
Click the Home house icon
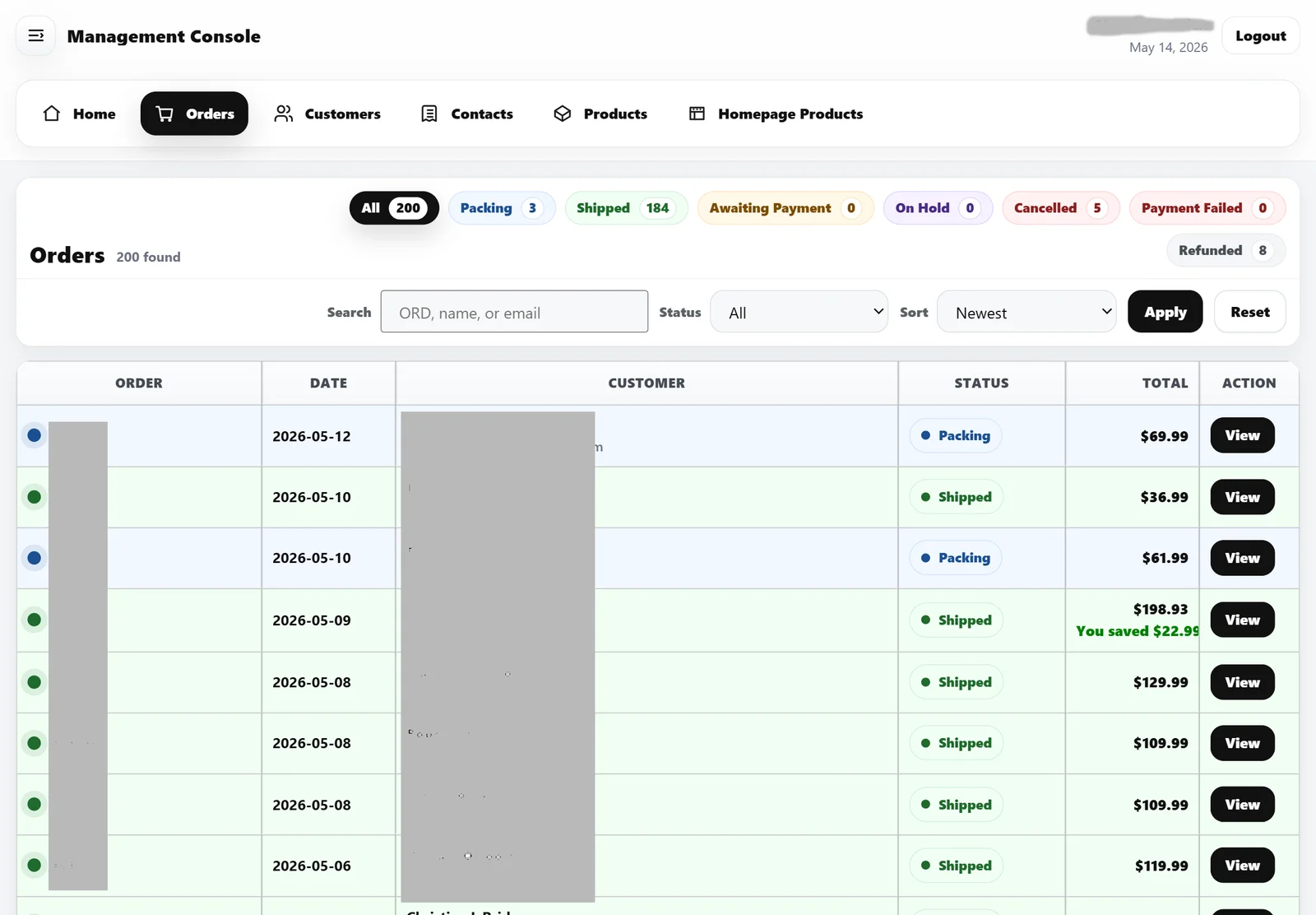(52, 114)
